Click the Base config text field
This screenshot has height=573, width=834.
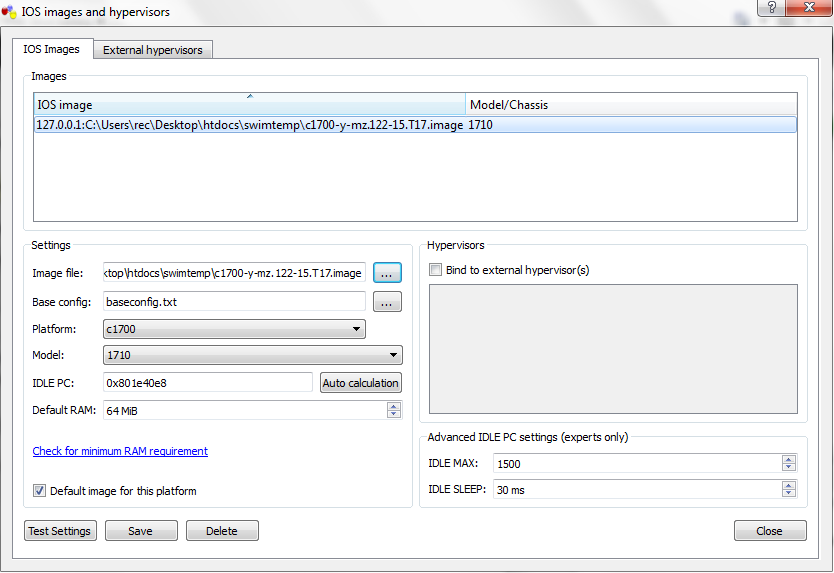[x=234, y=302]
